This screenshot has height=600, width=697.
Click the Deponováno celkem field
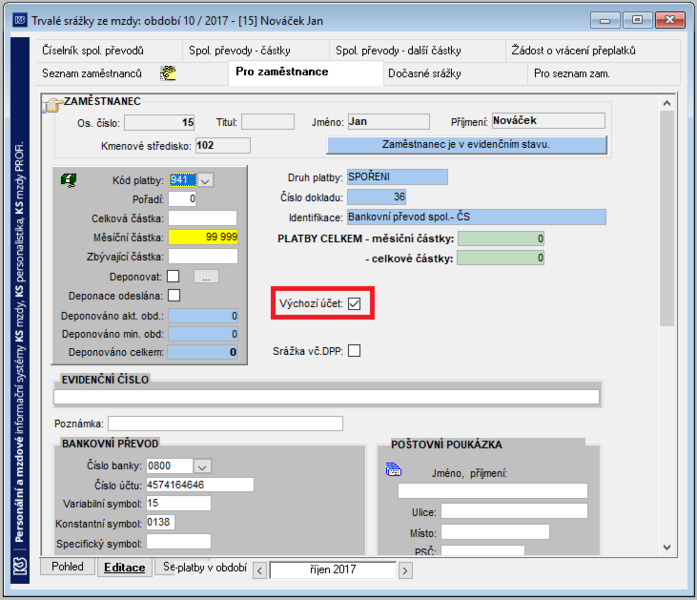(x=203, y=352)
